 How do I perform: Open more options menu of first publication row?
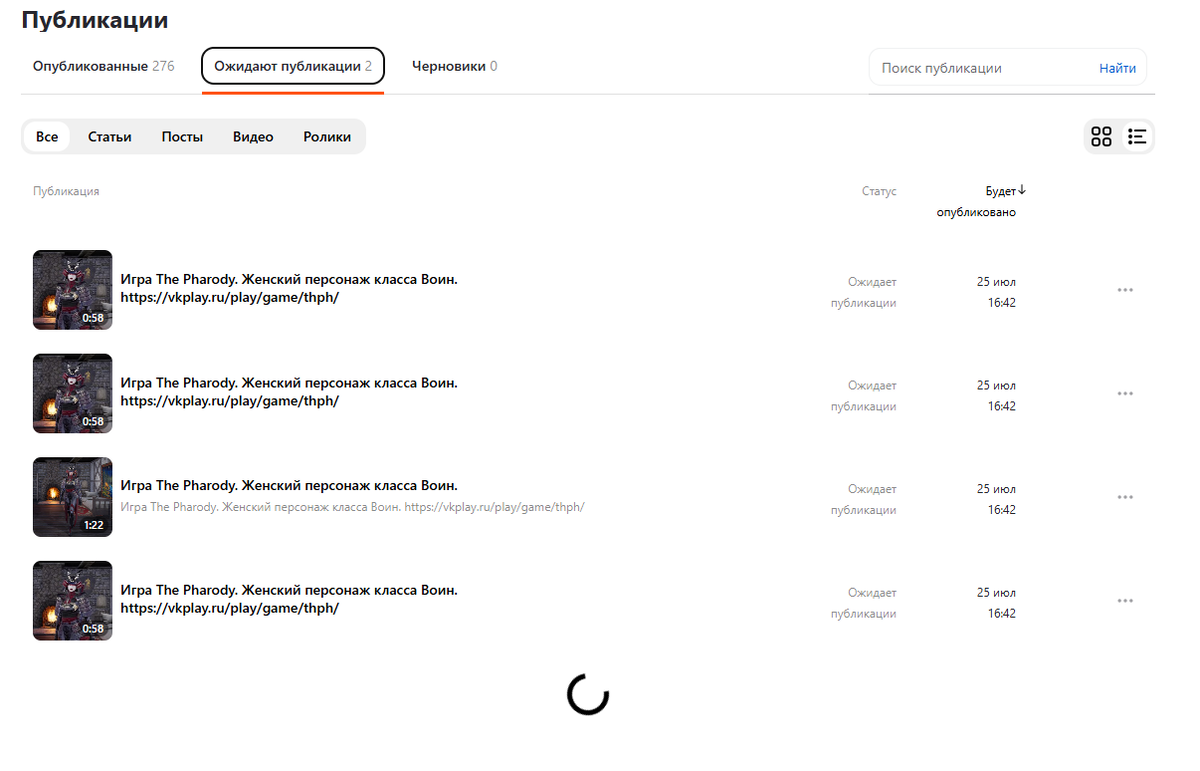pos(1125,290)
